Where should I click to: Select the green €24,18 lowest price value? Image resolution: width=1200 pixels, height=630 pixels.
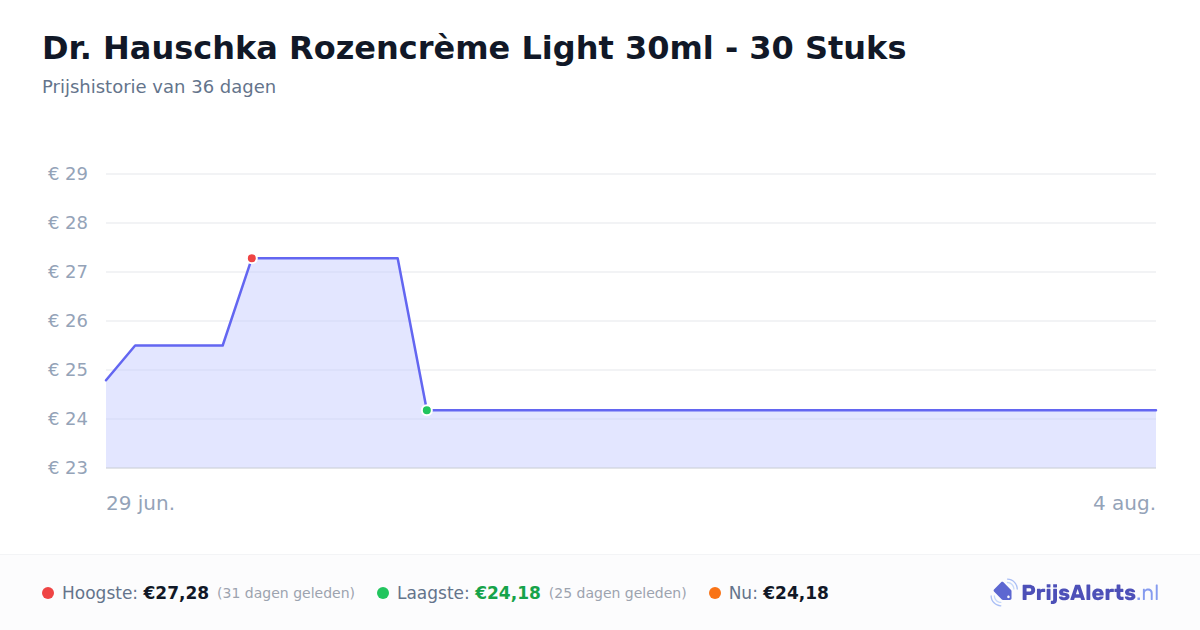(508, 593)
